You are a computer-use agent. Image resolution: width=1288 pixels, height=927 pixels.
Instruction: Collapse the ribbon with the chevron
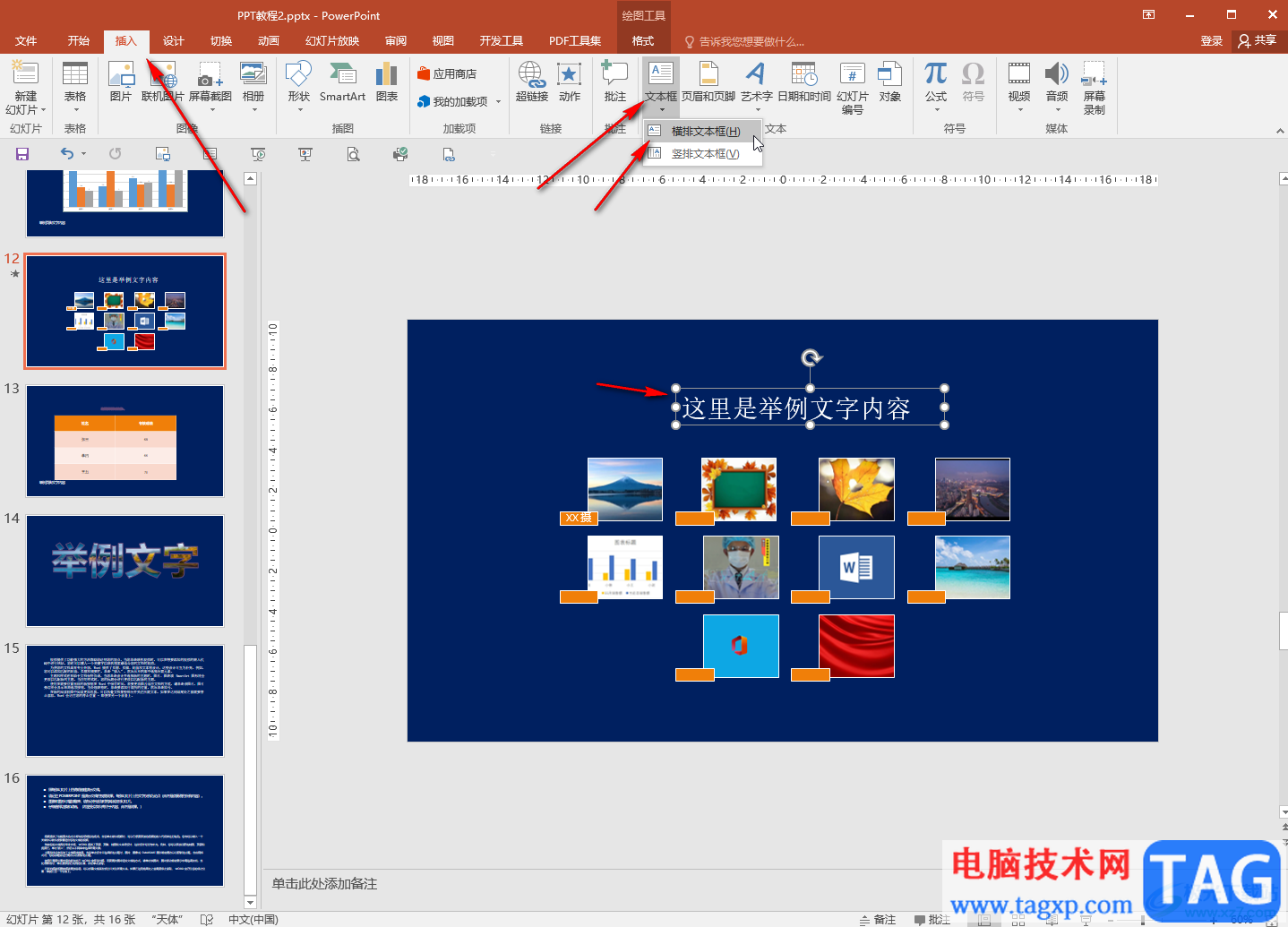(x=1279, y=131)
